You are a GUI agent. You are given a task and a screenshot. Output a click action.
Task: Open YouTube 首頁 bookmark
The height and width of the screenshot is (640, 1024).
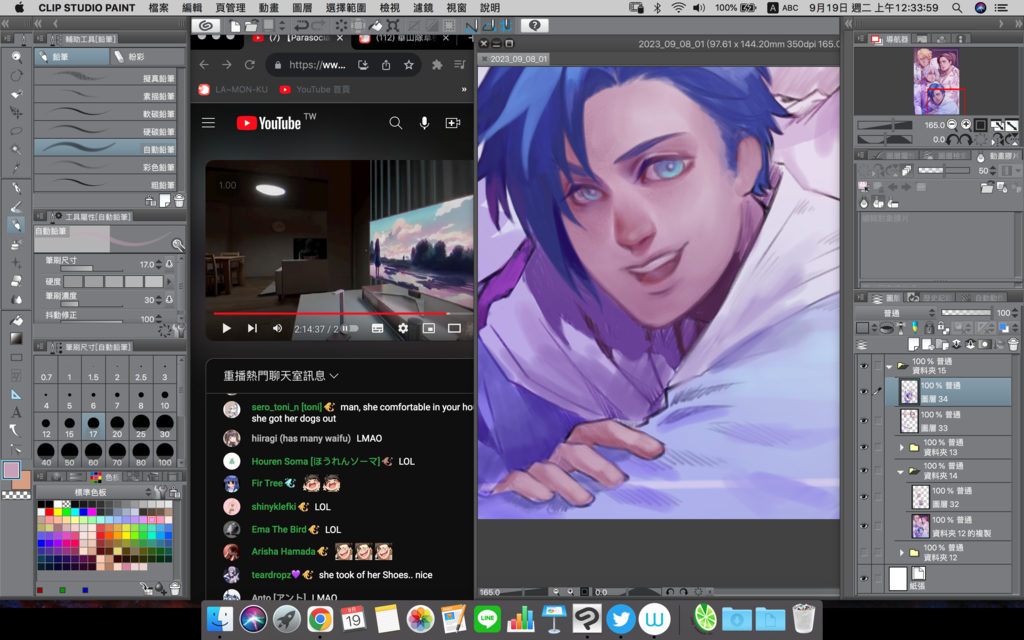pyautogui.click(x=315, y=89)
